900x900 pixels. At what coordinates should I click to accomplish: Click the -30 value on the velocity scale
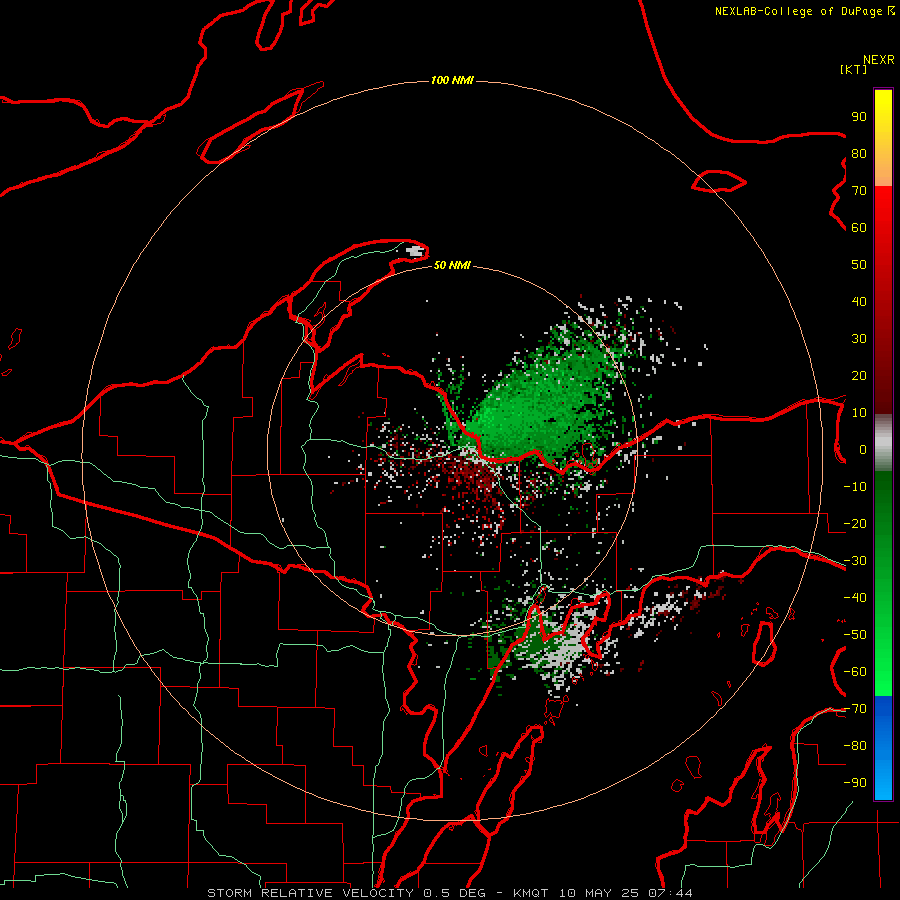pyautogui.click(x=855, y=561)
